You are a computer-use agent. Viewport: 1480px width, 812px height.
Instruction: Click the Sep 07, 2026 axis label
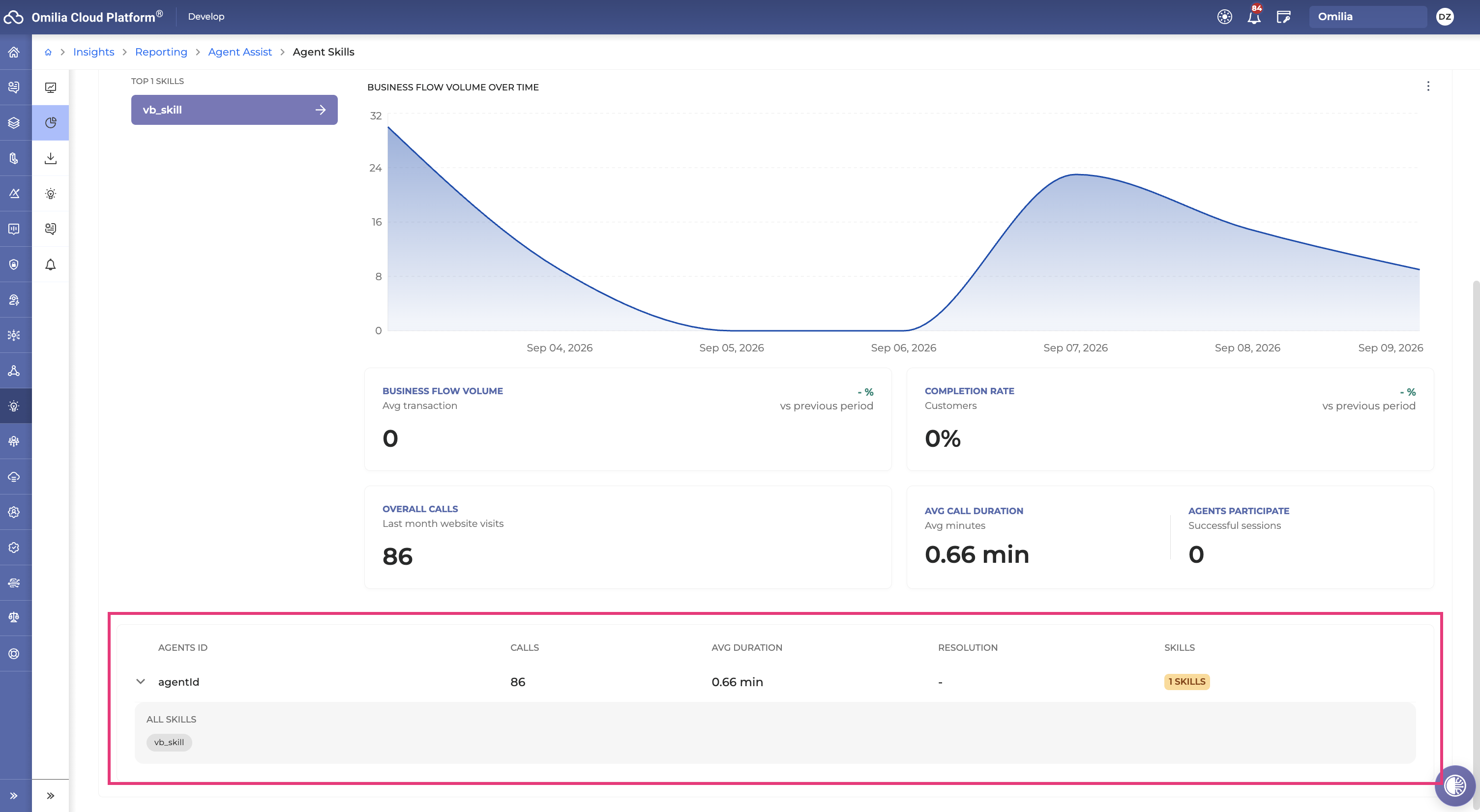click(1075, 348)
